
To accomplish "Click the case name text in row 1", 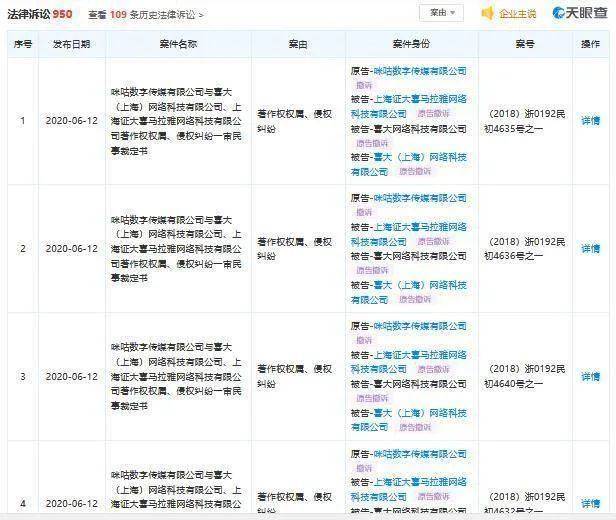I will (176, 121).
